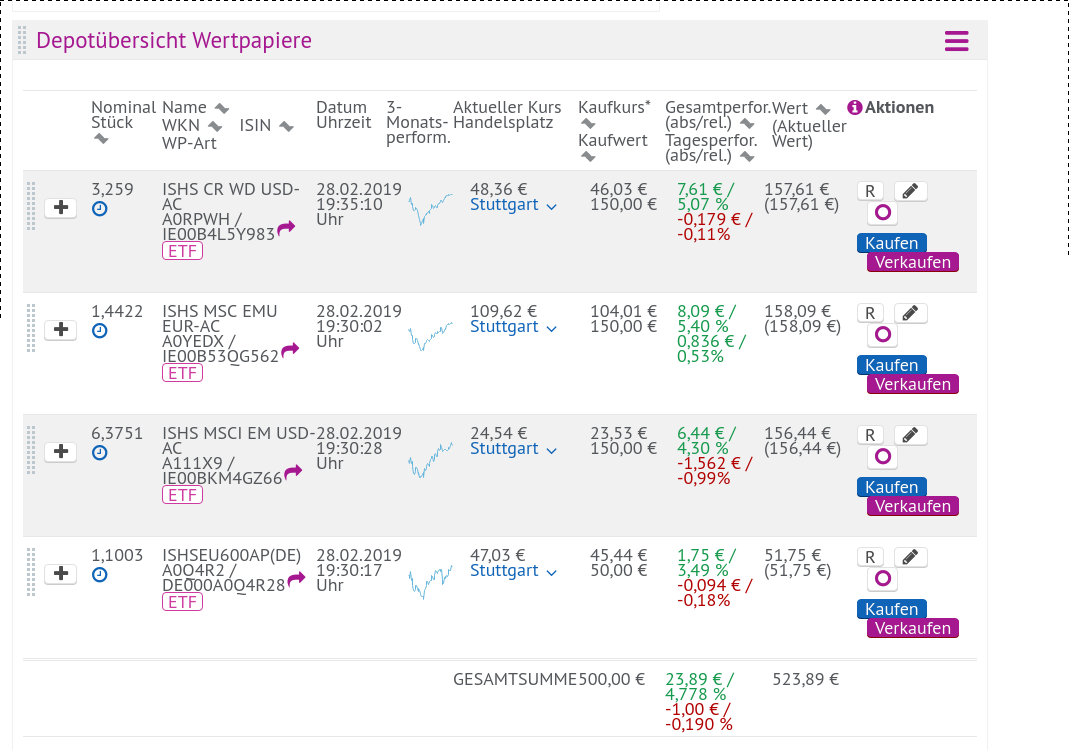Sort the table by ISIN column

point(286,126)
